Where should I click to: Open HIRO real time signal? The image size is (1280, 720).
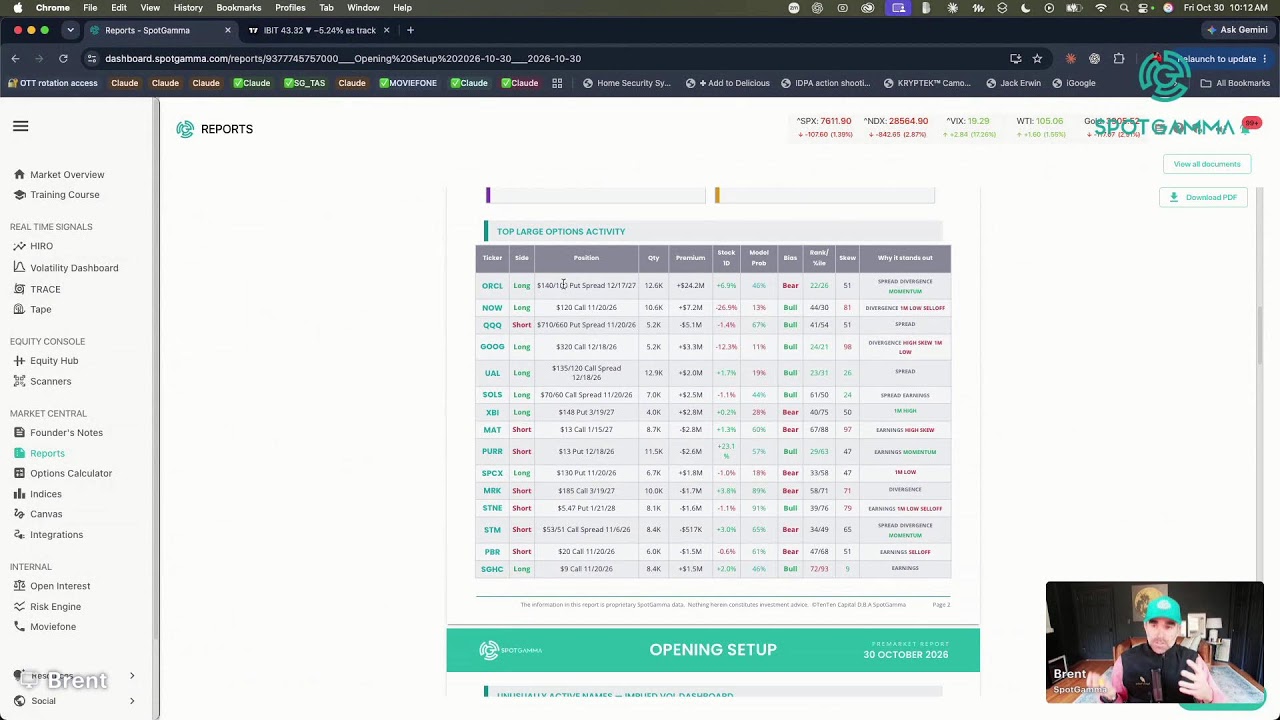41,246
